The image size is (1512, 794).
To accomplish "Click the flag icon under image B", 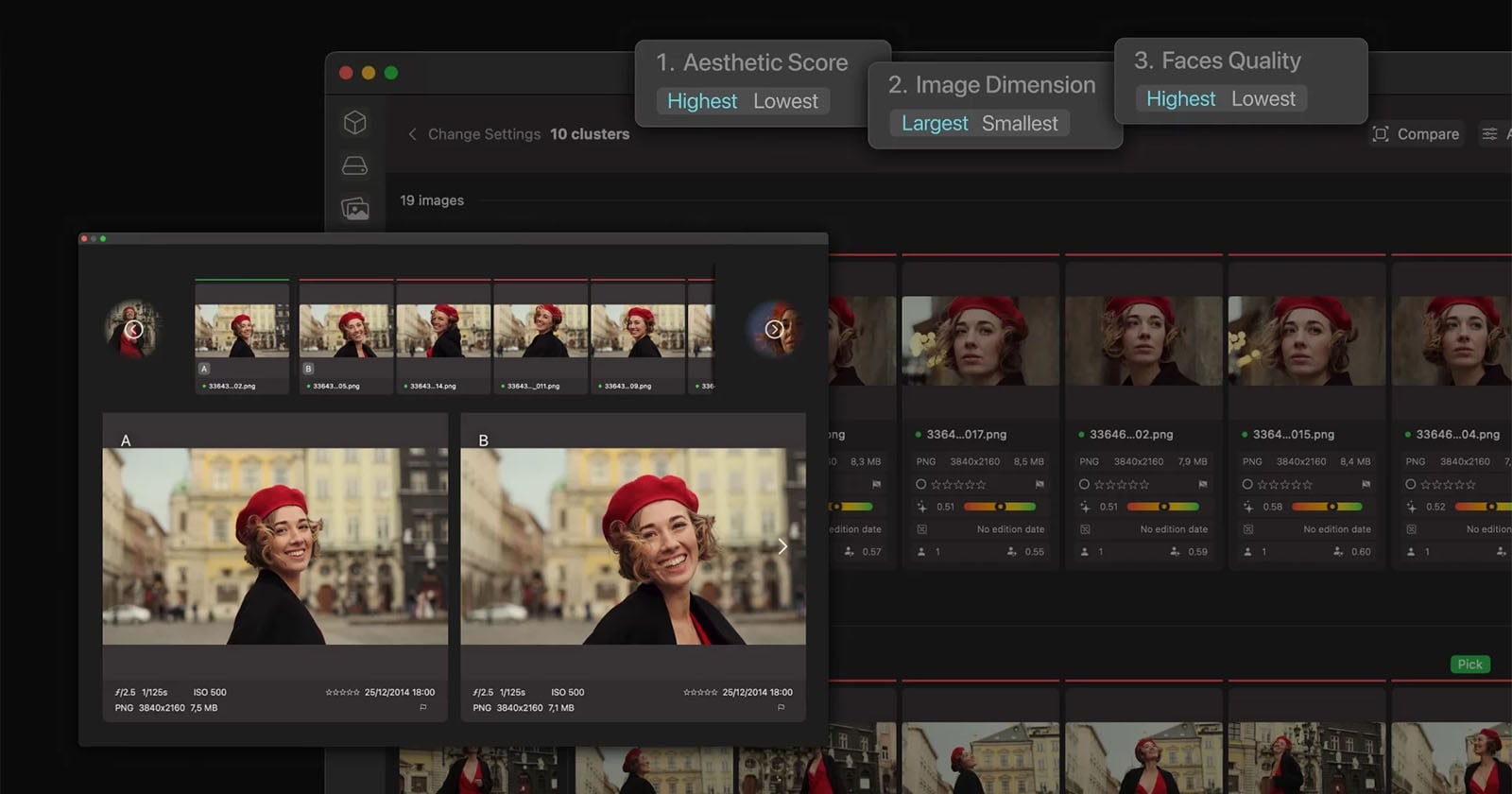I will tap(781, 707).
